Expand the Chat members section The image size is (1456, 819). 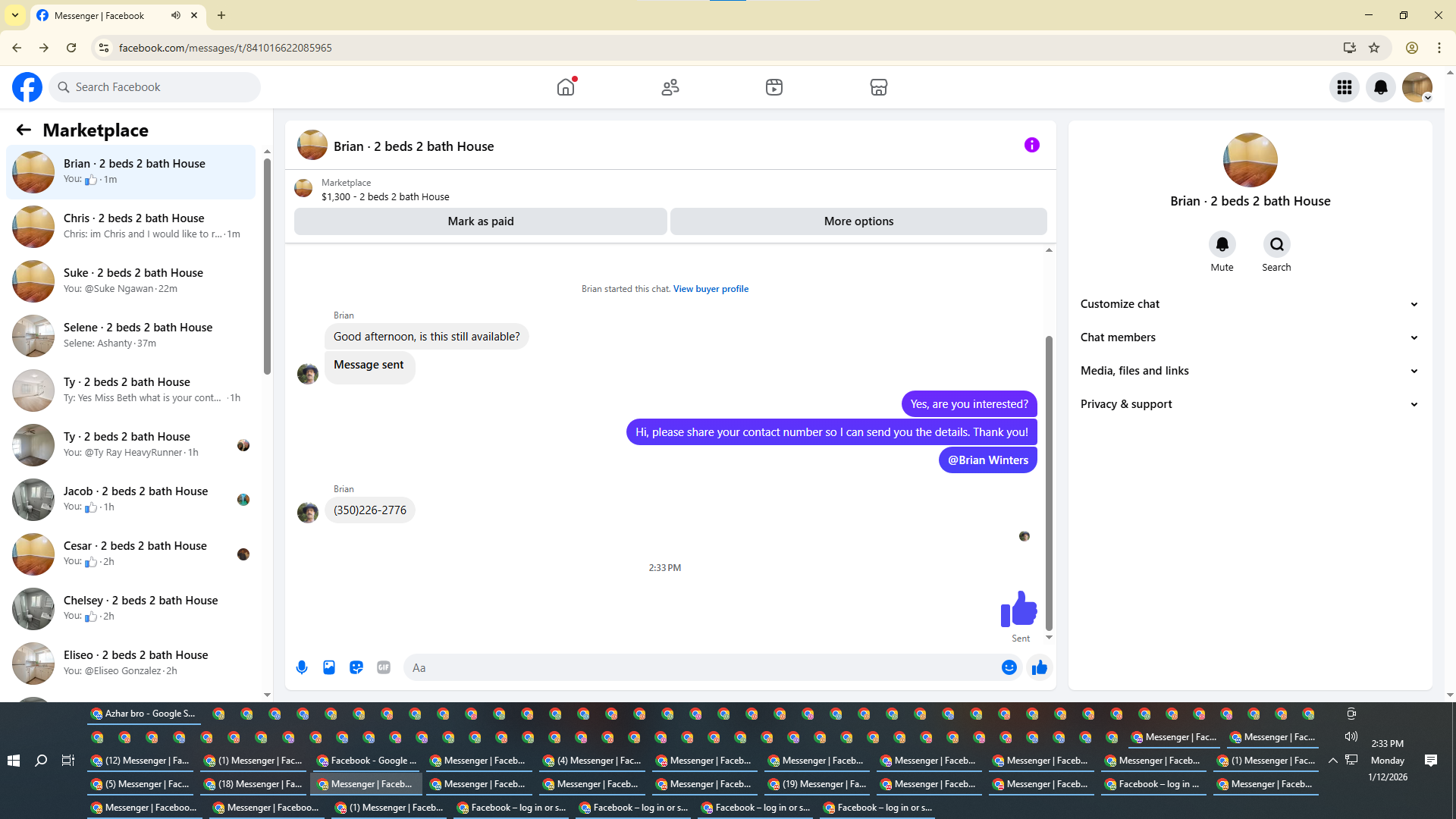[1249, 337]
